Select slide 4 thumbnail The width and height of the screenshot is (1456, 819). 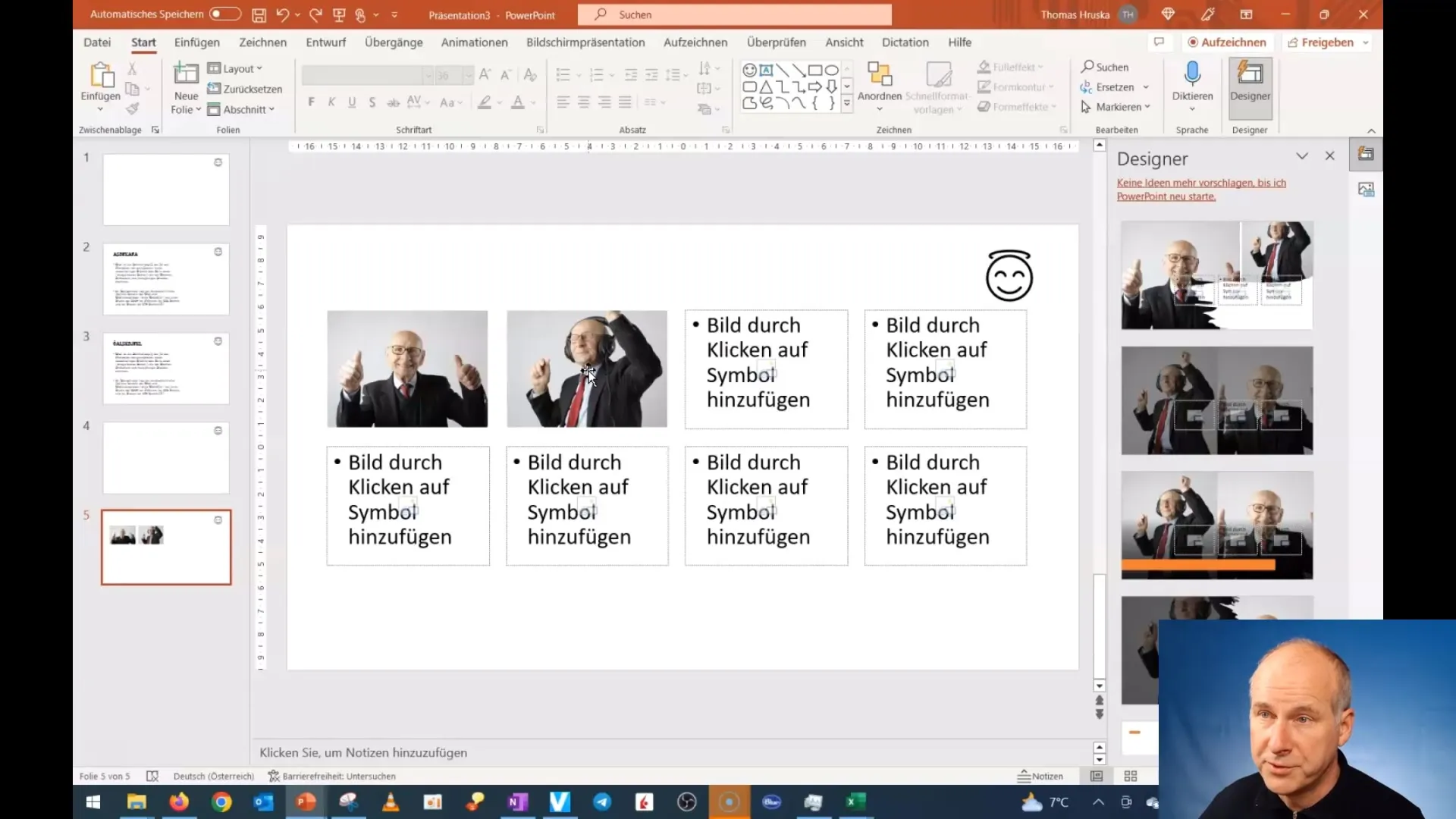point(166,458)
